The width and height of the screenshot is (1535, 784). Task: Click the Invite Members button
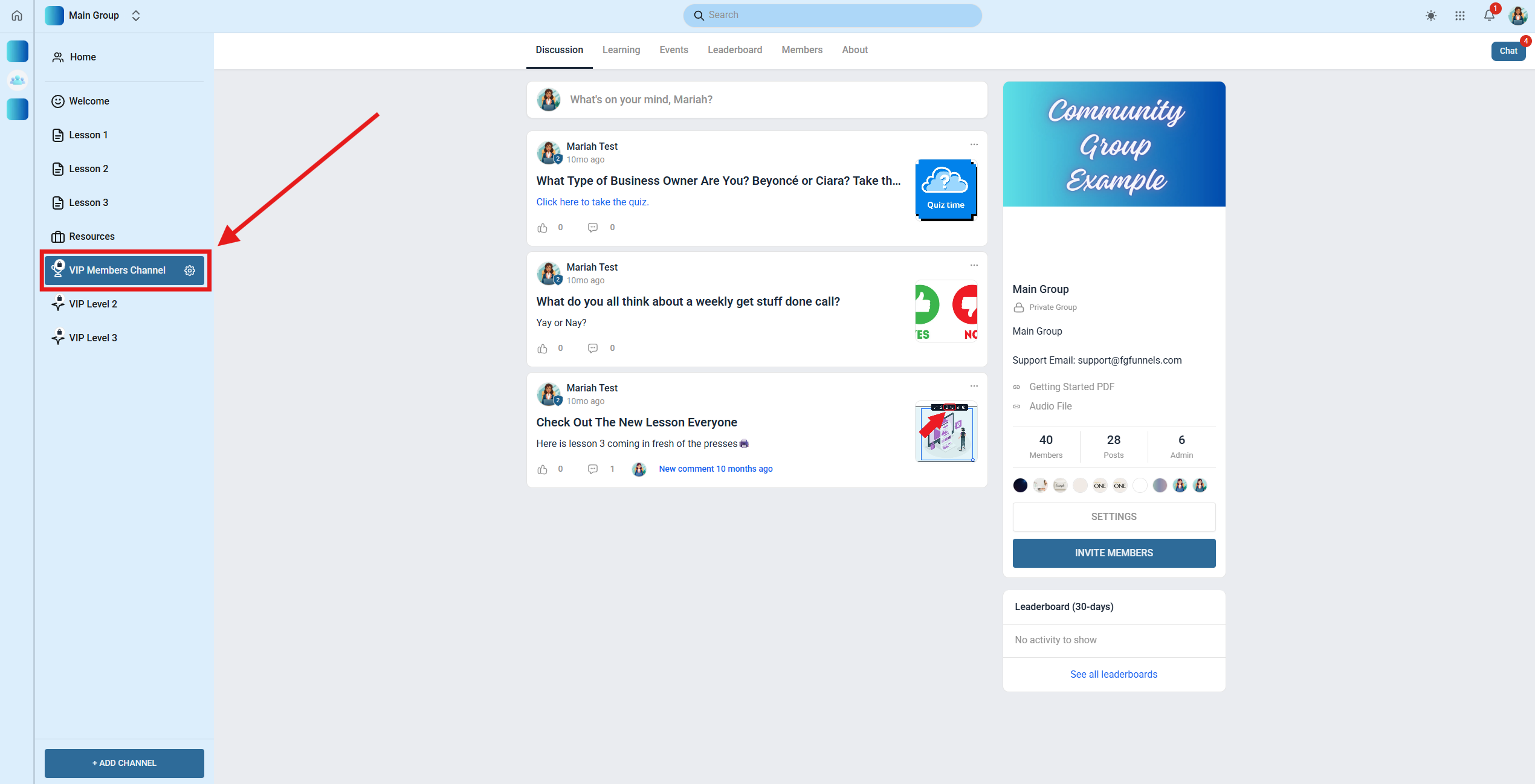tap(1113, 553)
